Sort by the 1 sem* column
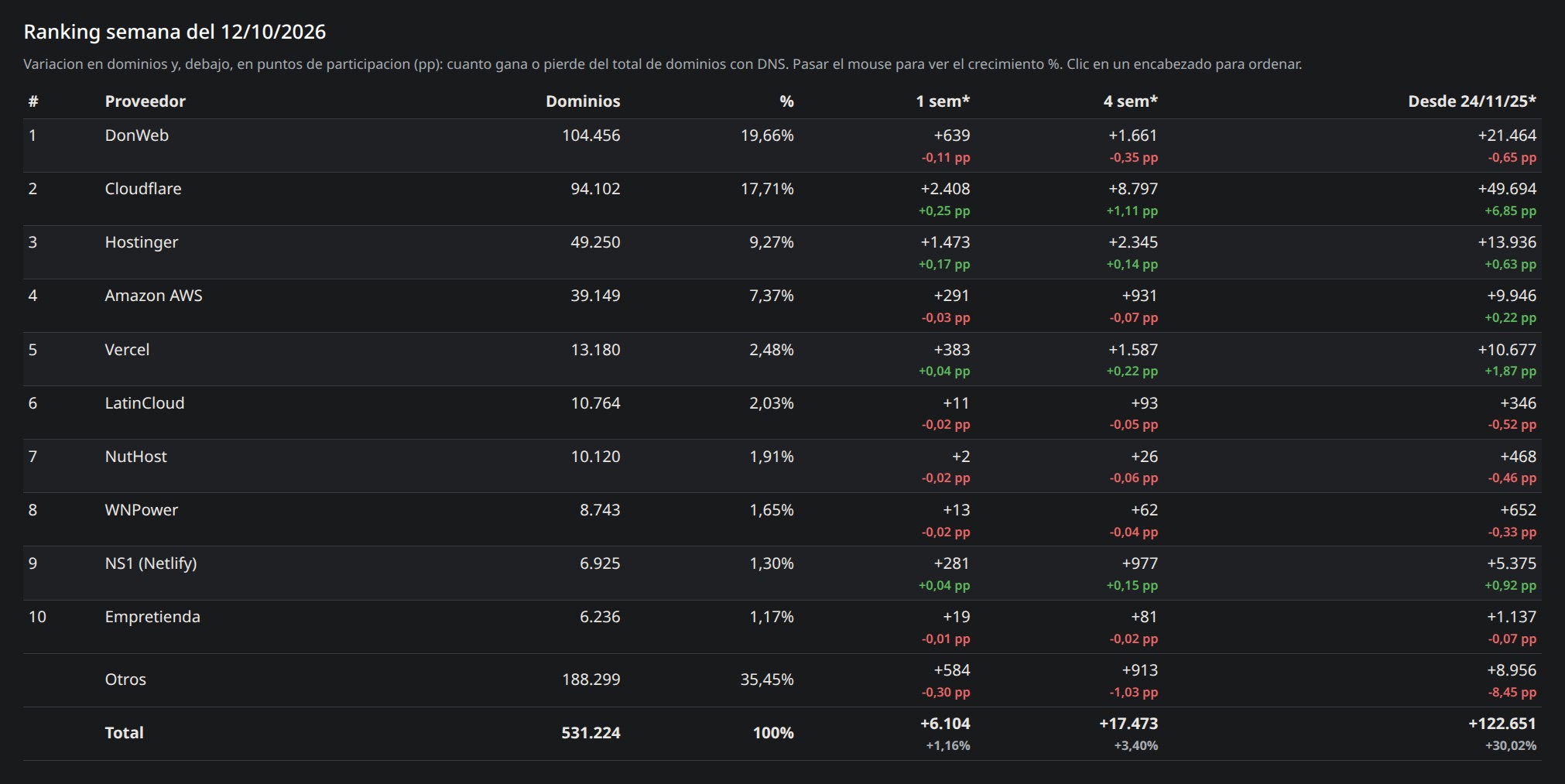The image size is (1565, 784). (943, 101)
